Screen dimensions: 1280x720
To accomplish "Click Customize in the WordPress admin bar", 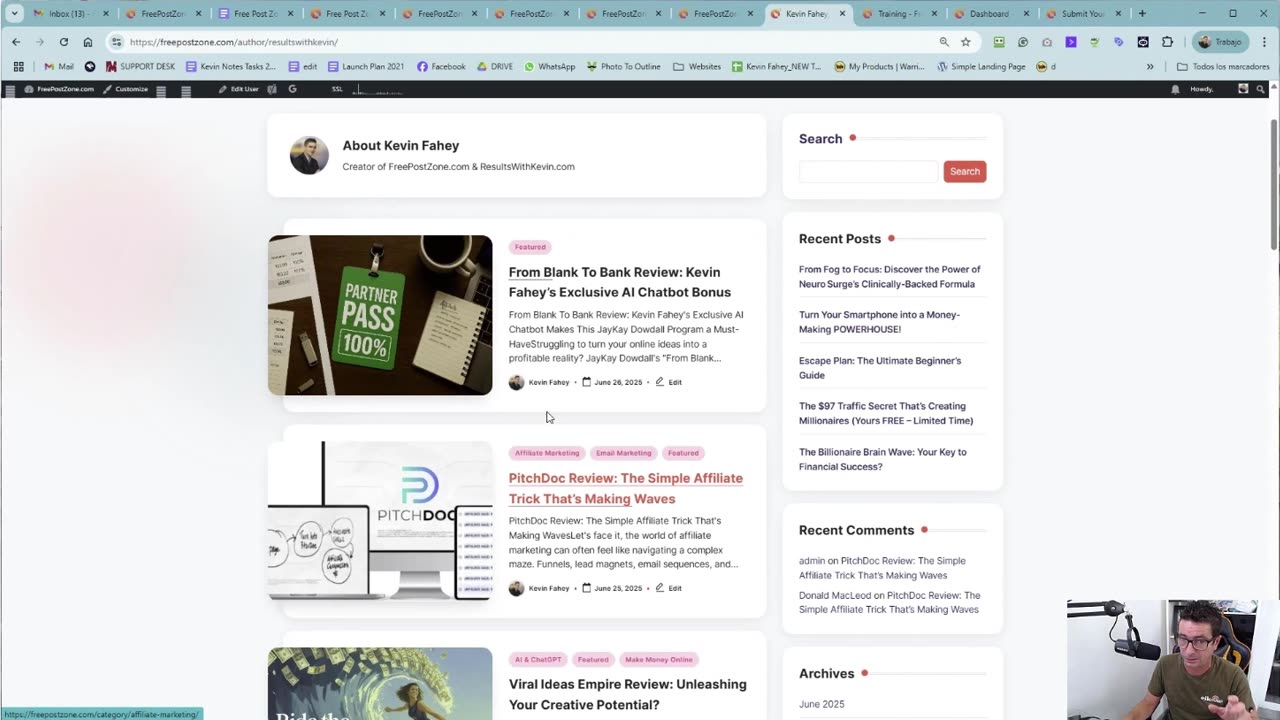I will (x=125, y=89).
